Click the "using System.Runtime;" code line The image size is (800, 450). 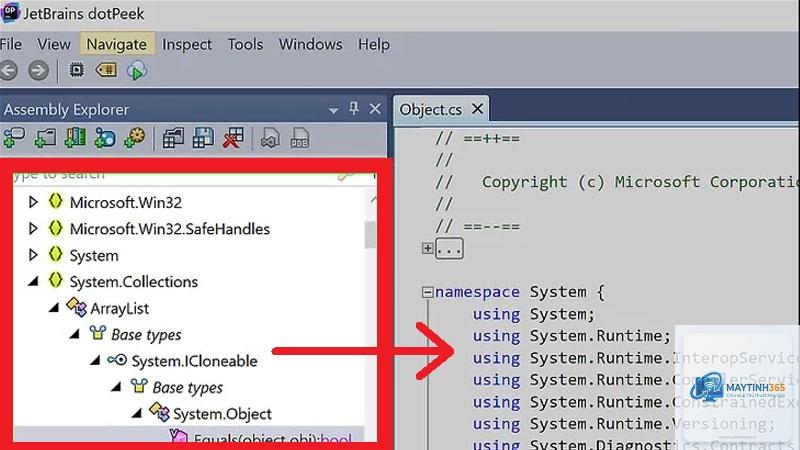[571, 336]
